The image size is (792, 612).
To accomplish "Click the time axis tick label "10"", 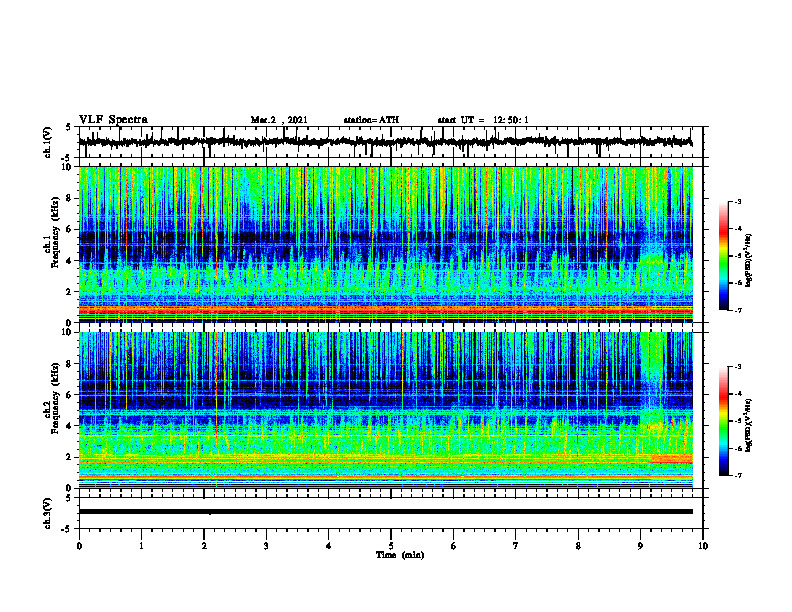I will pos(703,546).
